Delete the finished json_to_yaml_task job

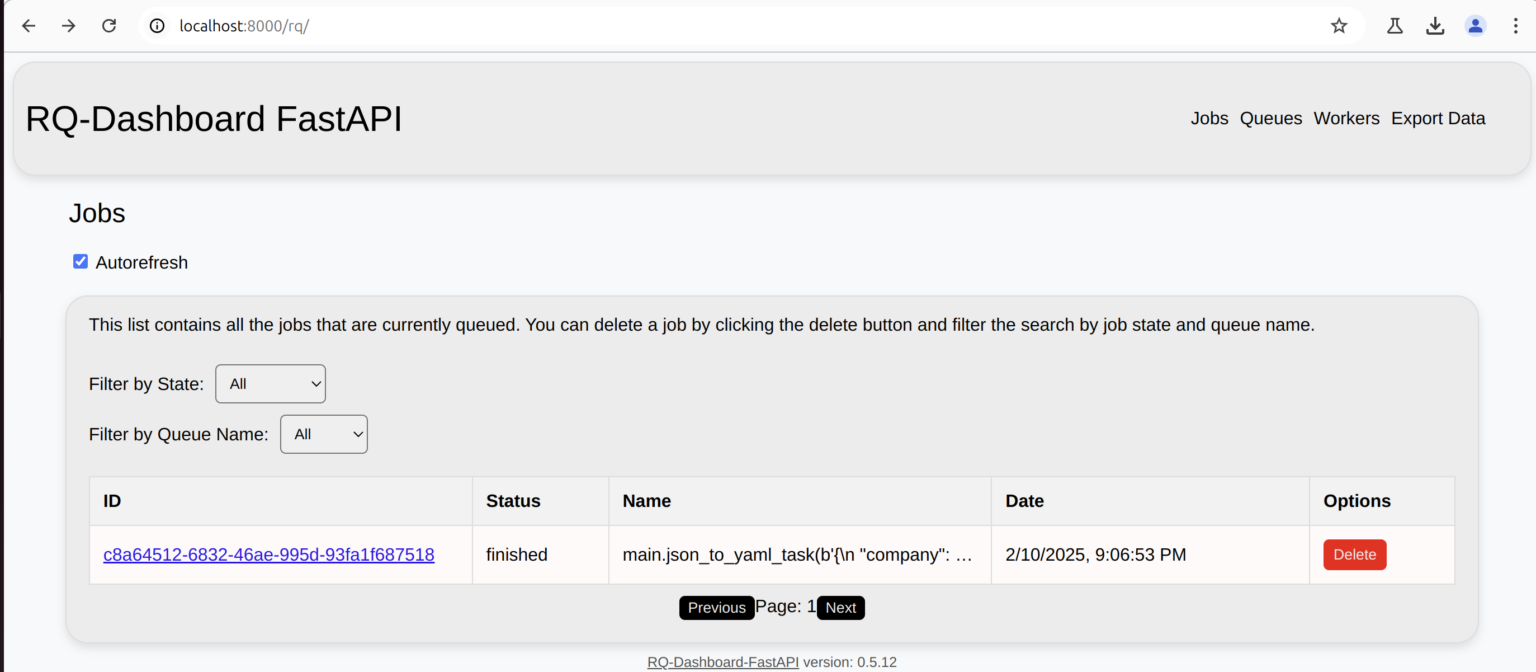1354,554
